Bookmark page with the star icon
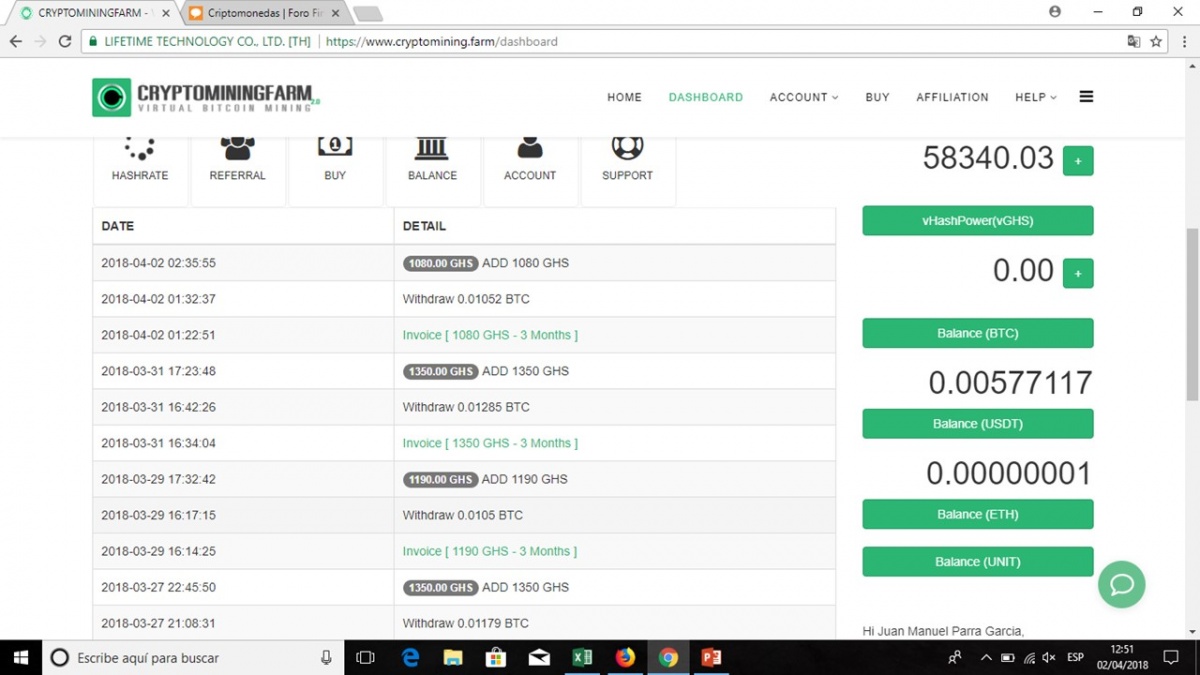 click(x=1156, y=42)
